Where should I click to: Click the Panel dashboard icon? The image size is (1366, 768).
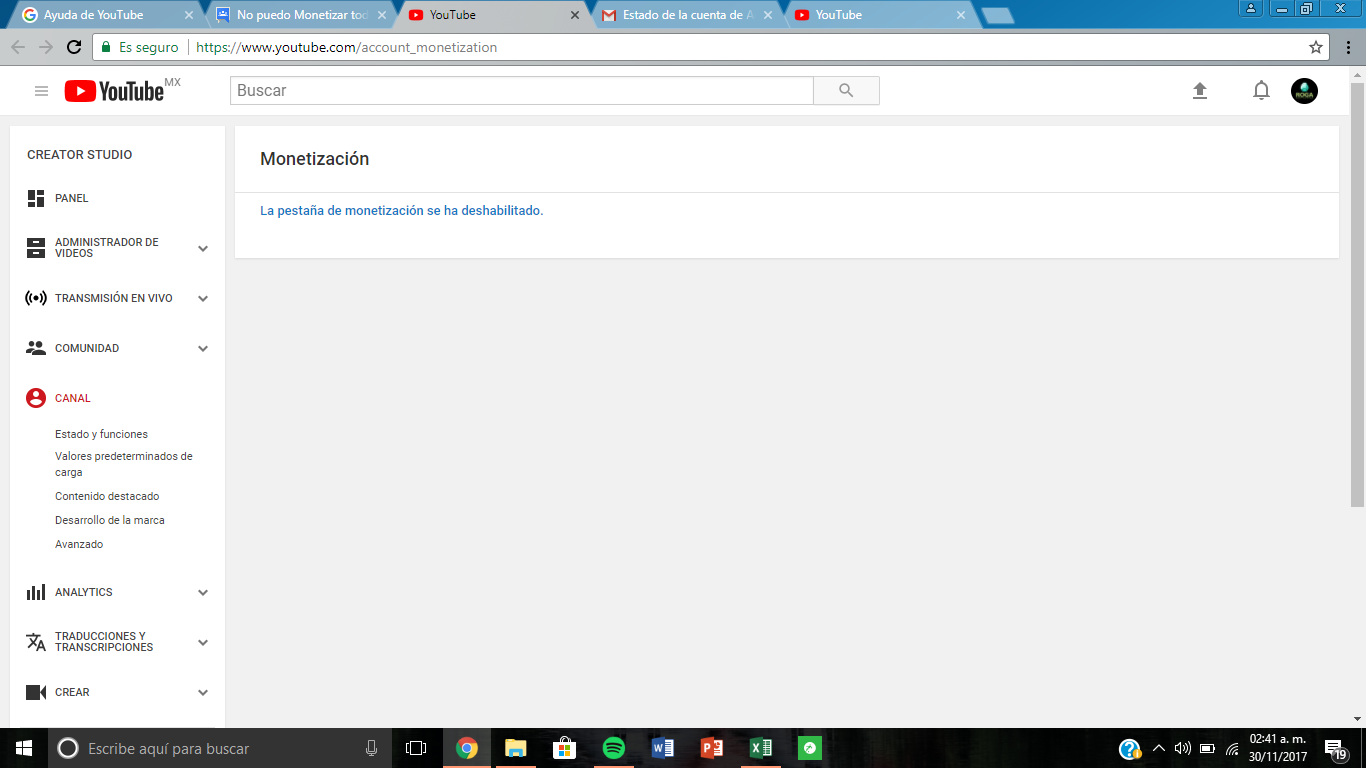pos(36,198)
